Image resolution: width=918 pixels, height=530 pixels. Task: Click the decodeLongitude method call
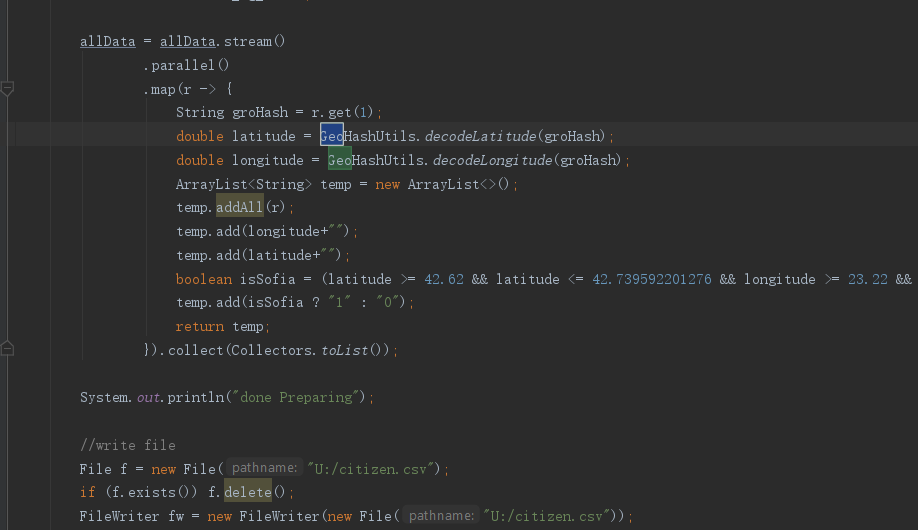492,160
